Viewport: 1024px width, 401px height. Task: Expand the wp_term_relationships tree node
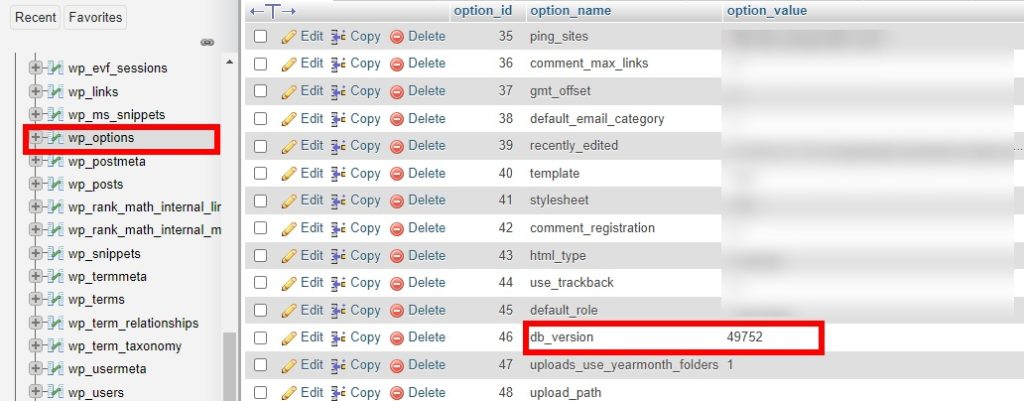[x=35, y=323]
